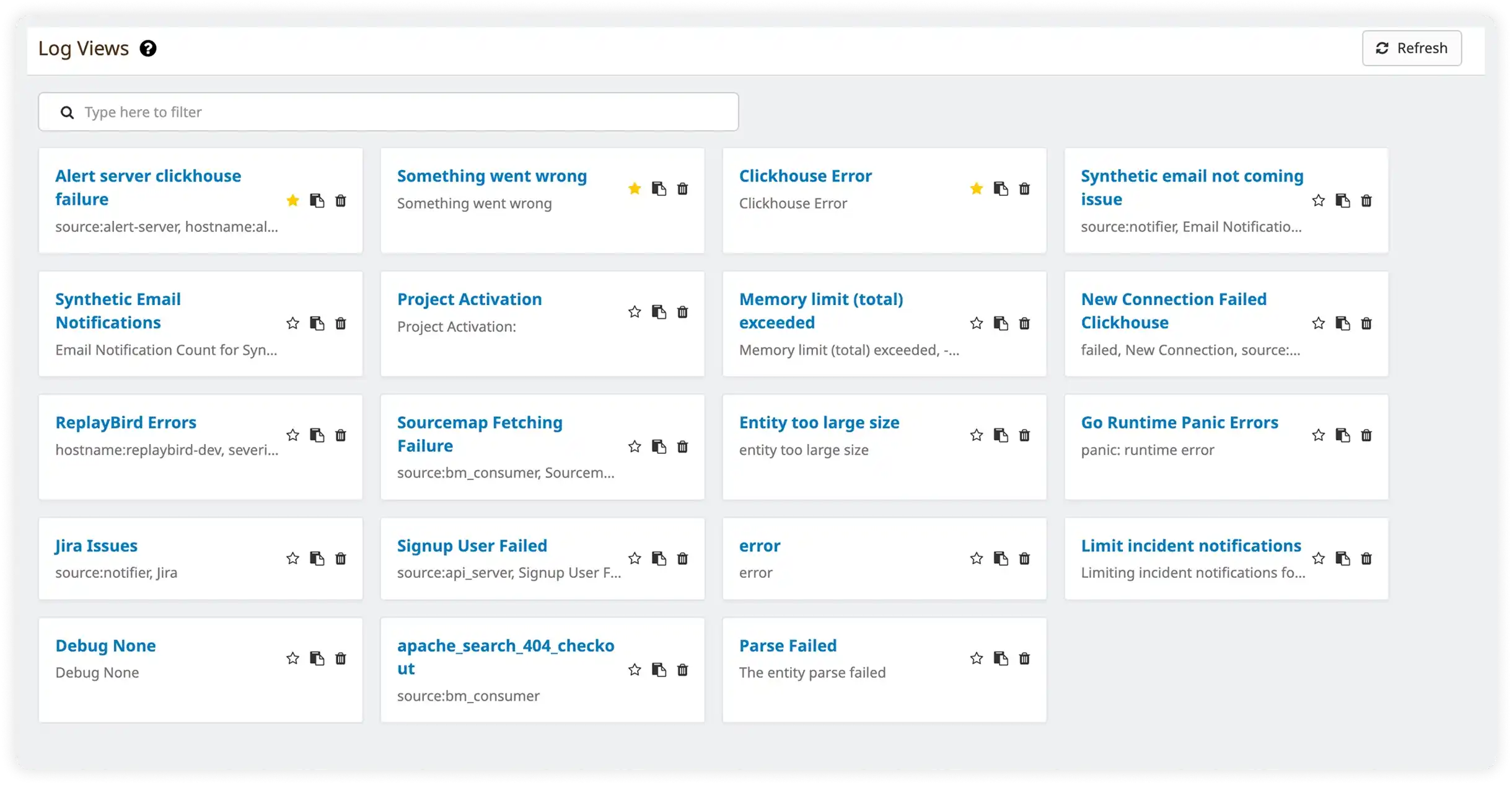1512x785 pixels.
Task: Delete the ReplayBird Errors view
Action: pyautogui.click(x=341, y=435)
